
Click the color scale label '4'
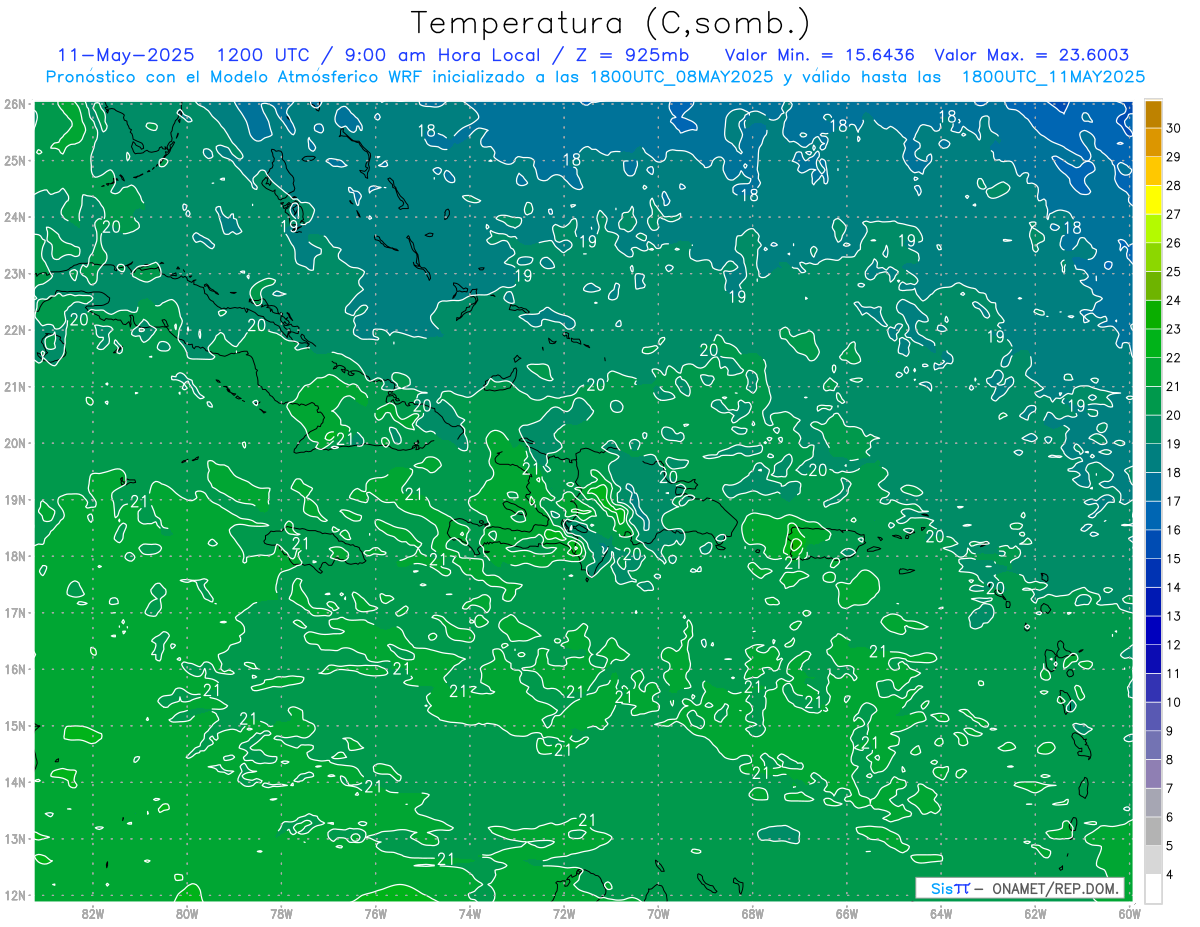[x=1170, y=874]
